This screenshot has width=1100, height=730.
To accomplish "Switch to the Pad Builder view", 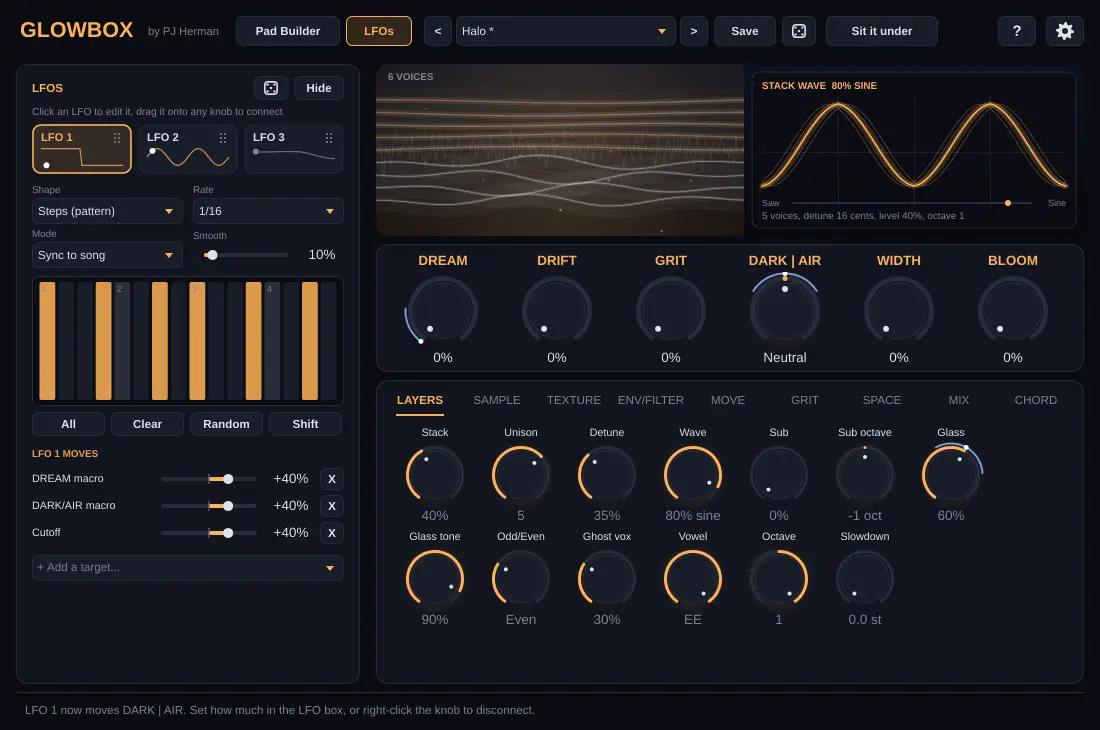I will 288,31.
